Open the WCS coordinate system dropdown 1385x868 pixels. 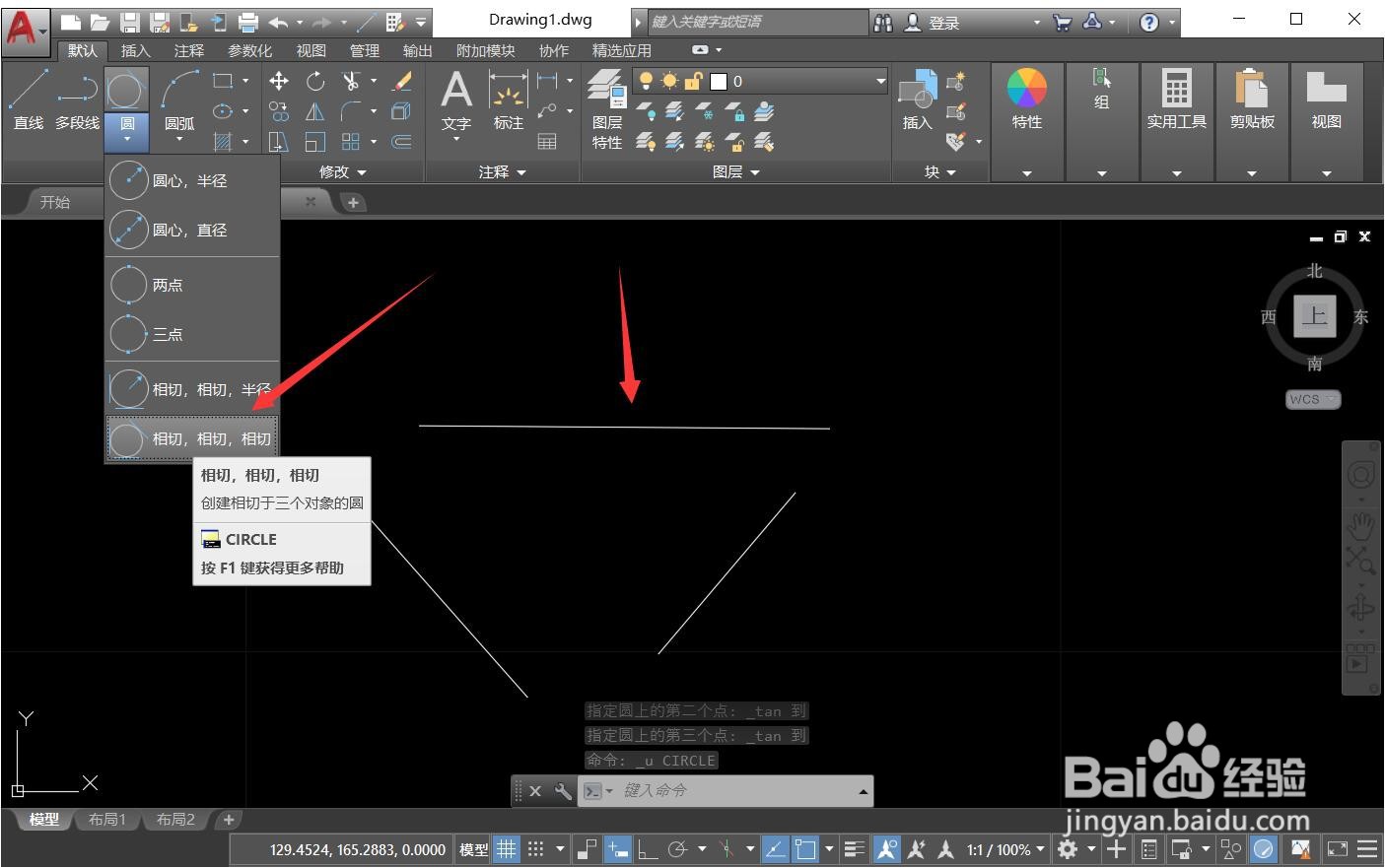click(x=1313, y=399)
